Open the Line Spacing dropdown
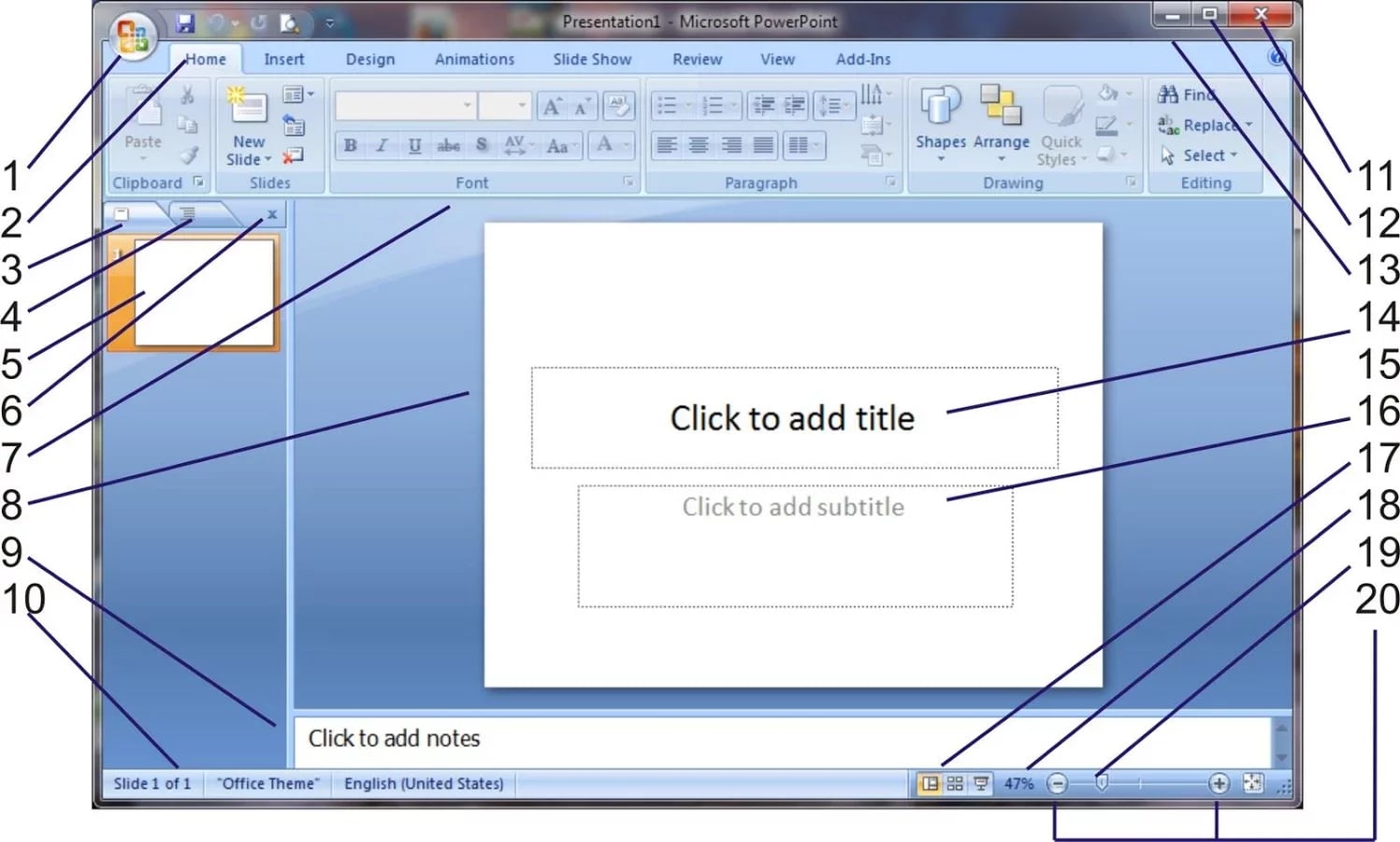Screen dimensions: 1400x842 [834, 105]
